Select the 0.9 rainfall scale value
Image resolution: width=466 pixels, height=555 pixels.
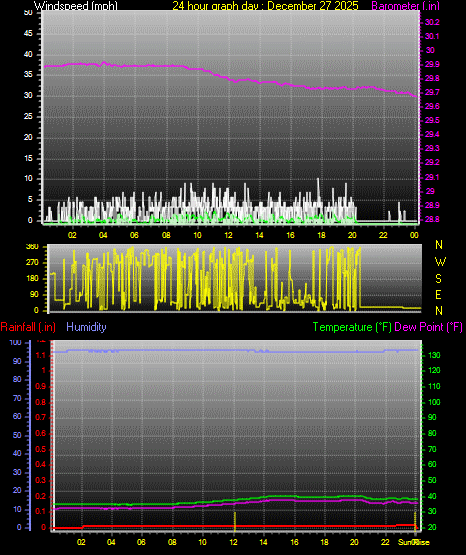41,387
